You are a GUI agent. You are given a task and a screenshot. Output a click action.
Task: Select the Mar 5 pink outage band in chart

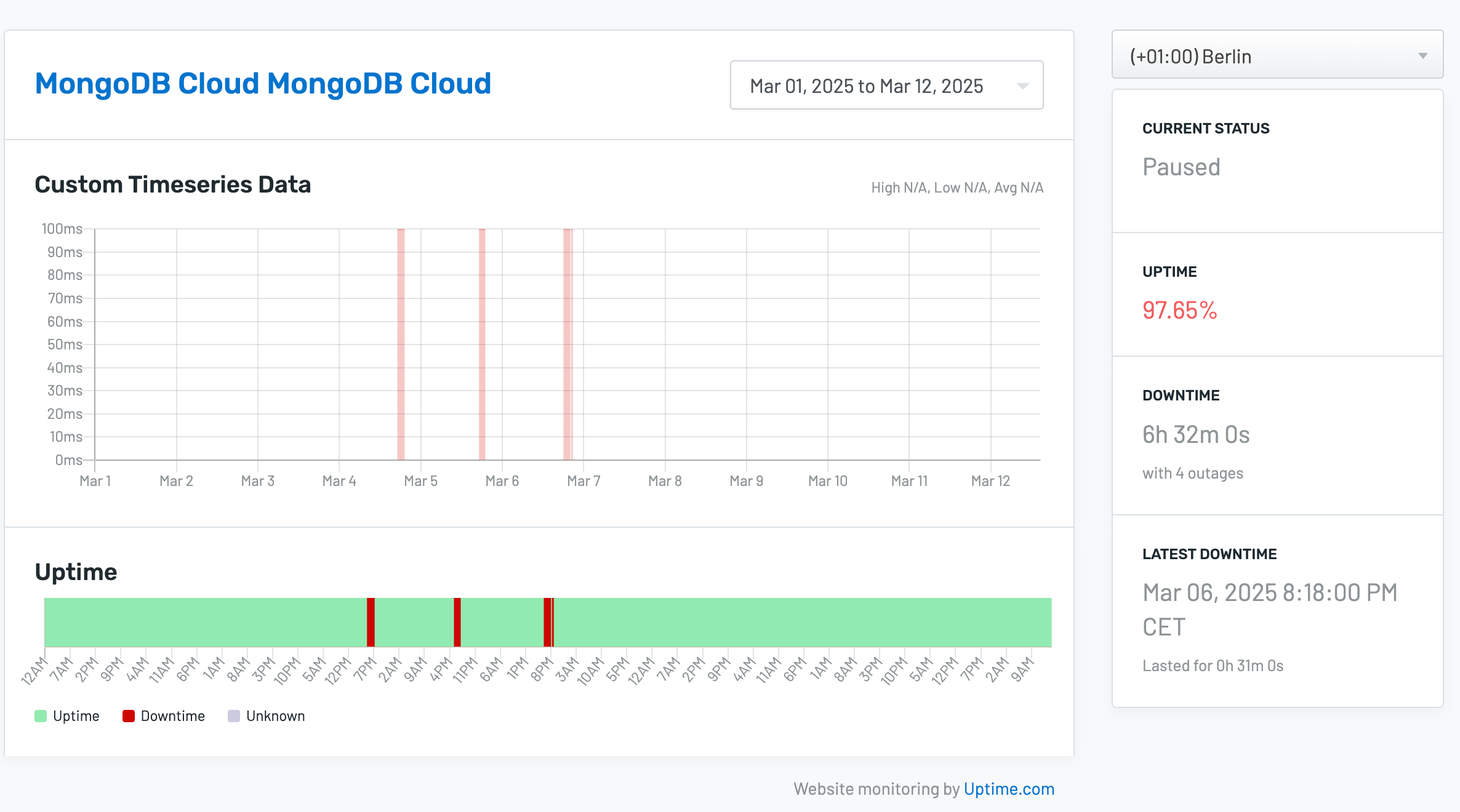401,344
